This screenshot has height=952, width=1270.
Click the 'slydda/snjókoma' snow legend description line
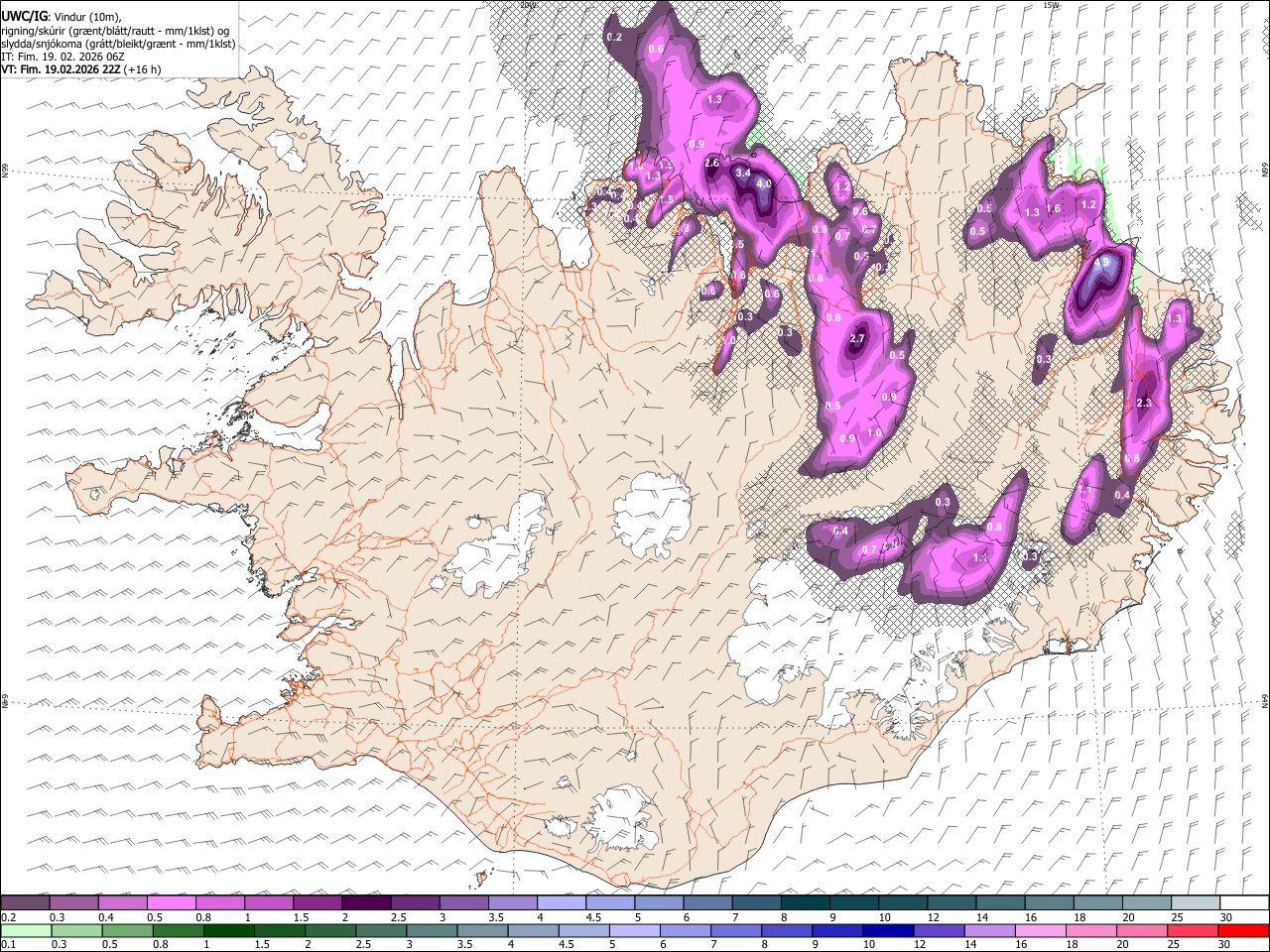point(119,44)
